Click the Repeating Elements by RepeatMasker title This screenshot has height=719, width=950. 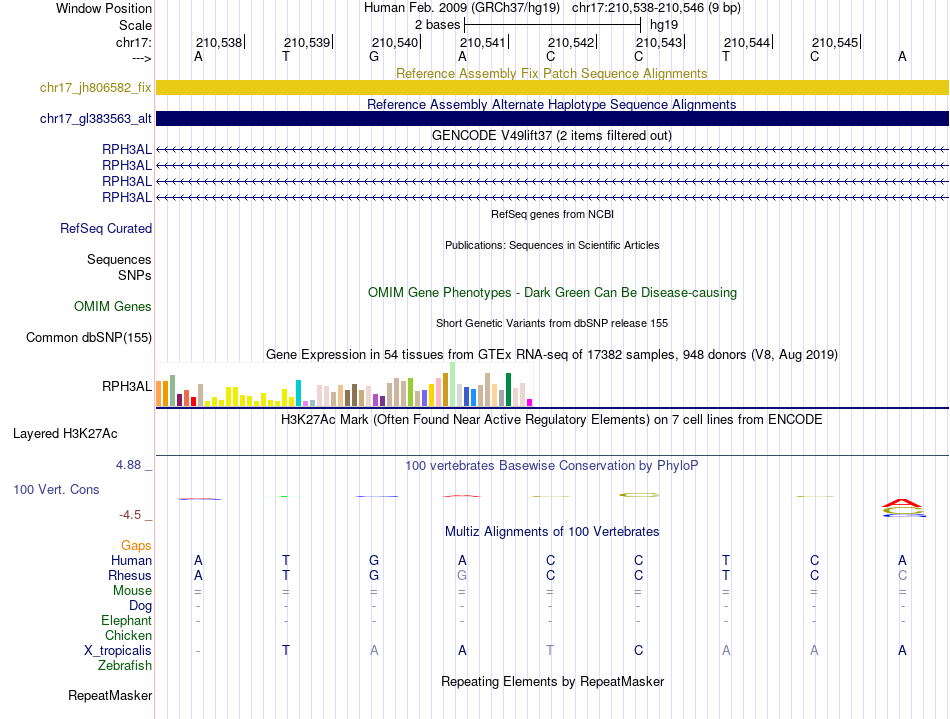pyautogui.click(x=552, y=681)
